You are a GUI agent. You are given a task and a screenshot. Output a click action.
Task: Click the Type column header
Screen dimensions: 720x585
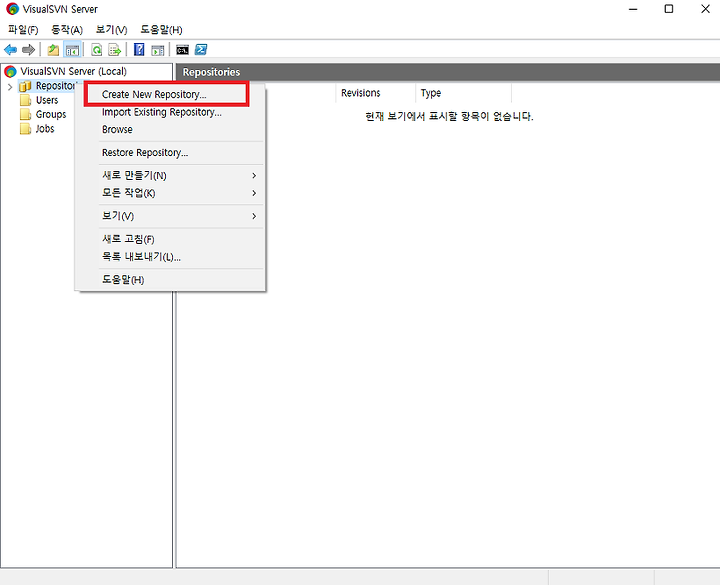(x=463, y=93)
